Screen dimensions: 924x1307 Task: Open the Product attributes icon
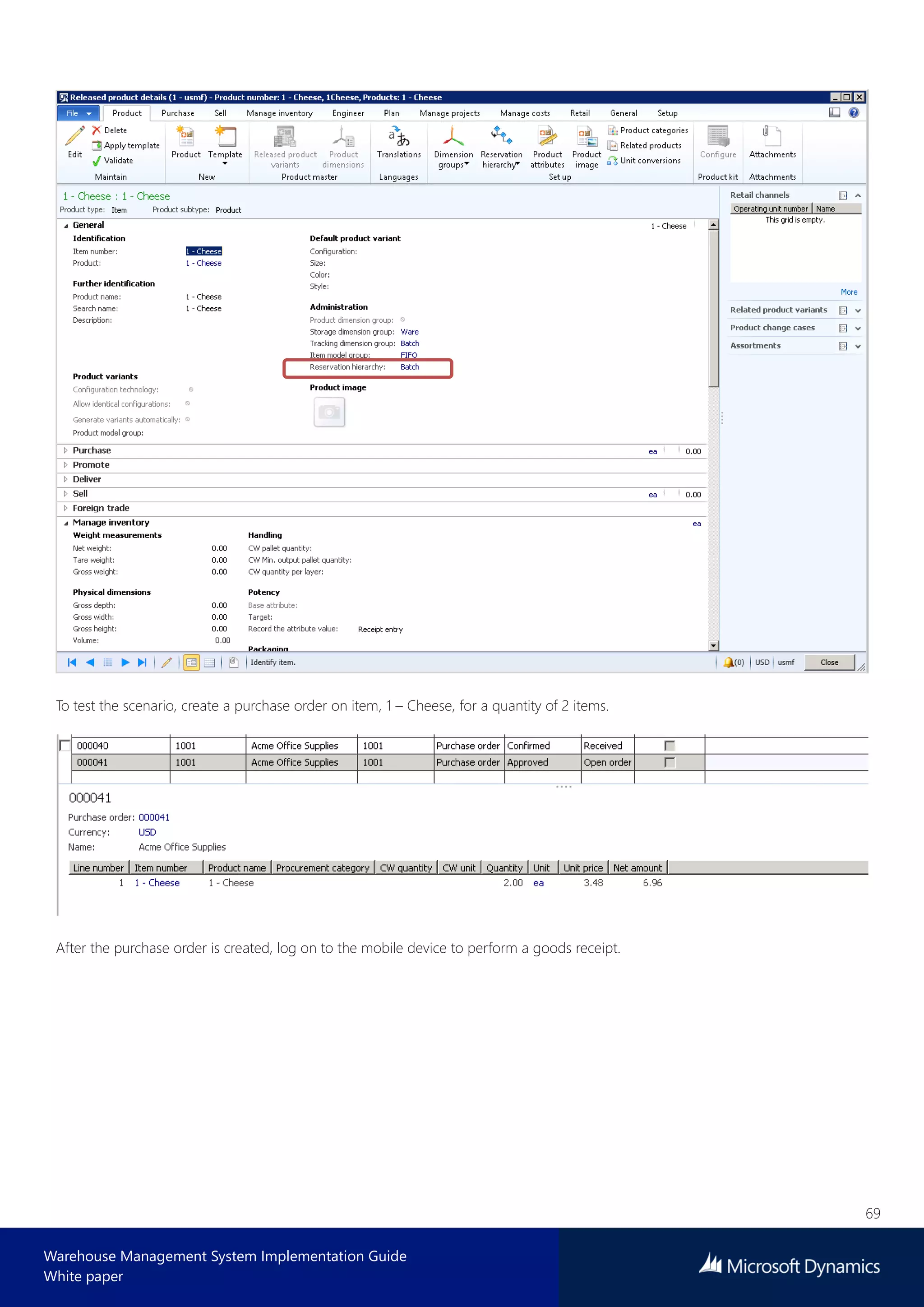tap(547, 136)
